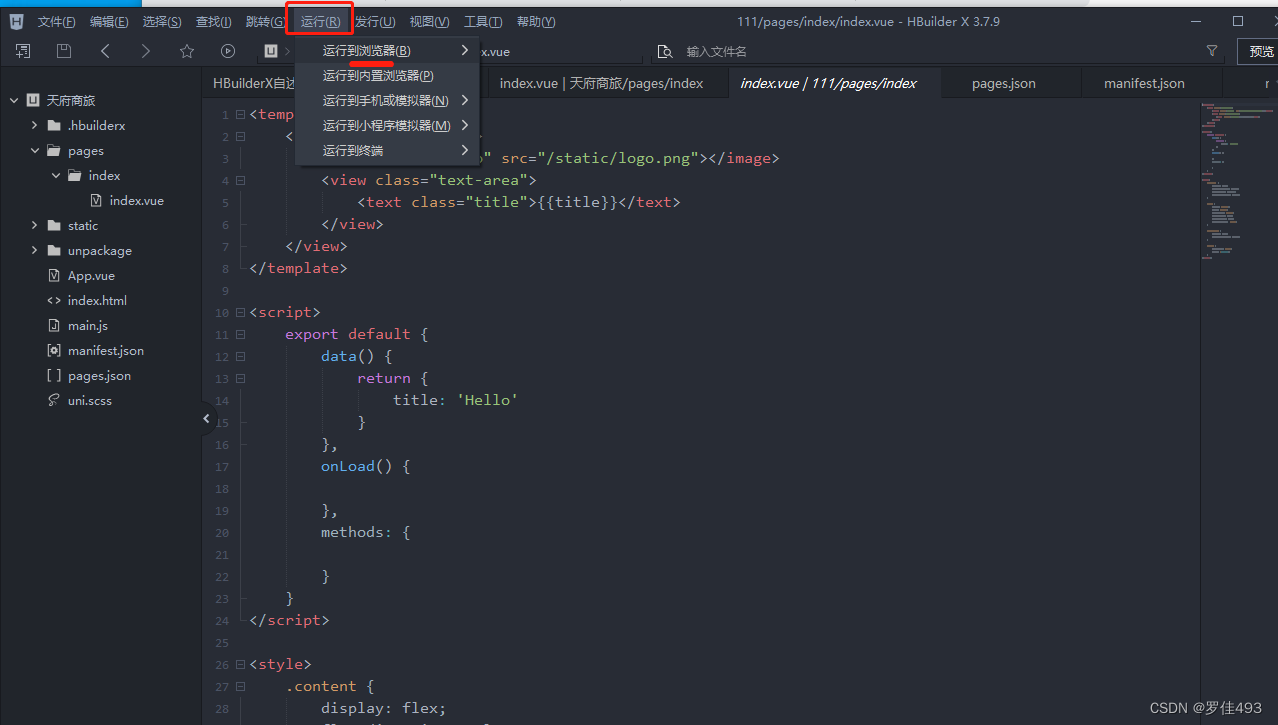Go back with the left arrow icon
1278x725 pixels.
click(x=105, y=51)
